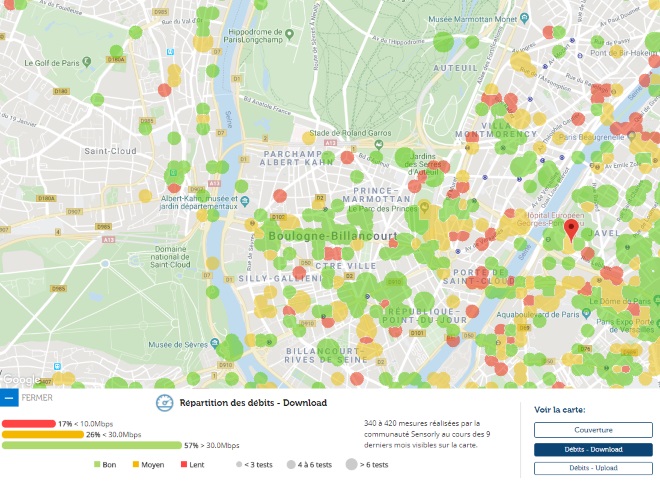The image size is (660, 489).
Task: Click the red location pin marker
Action: [x=571, y=231]
